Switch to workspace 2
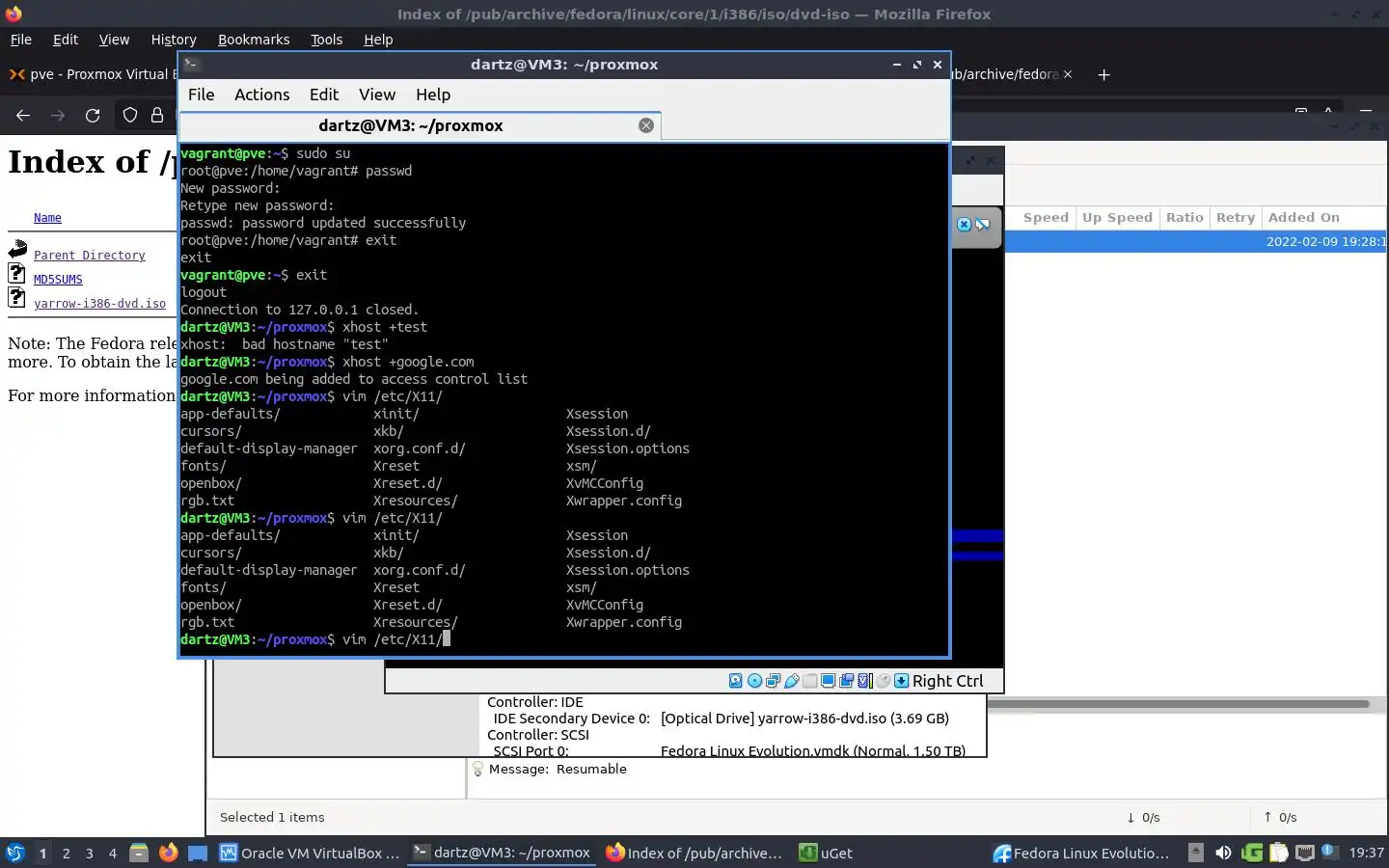 pyautogui.click(x=66, y=853)
